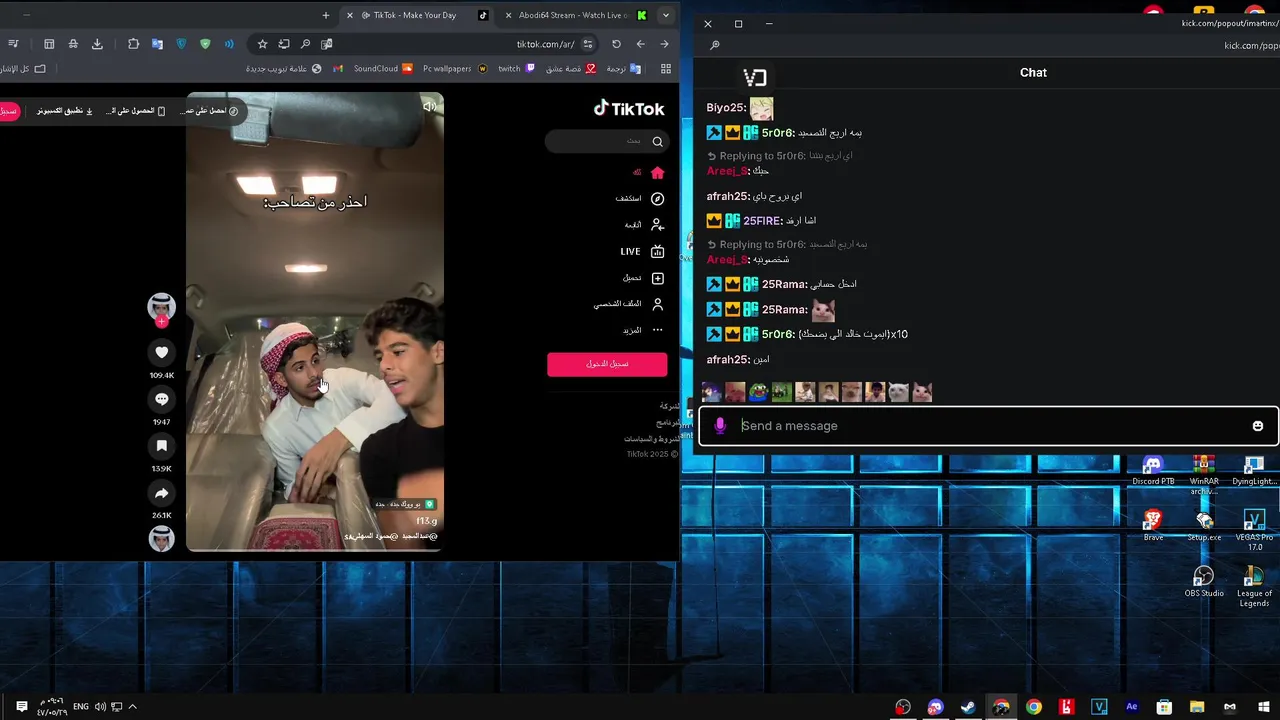The height and width of the screenshot is (720, 1280).
Task: Open the twitch bookmark
Action: pos(516,69)
